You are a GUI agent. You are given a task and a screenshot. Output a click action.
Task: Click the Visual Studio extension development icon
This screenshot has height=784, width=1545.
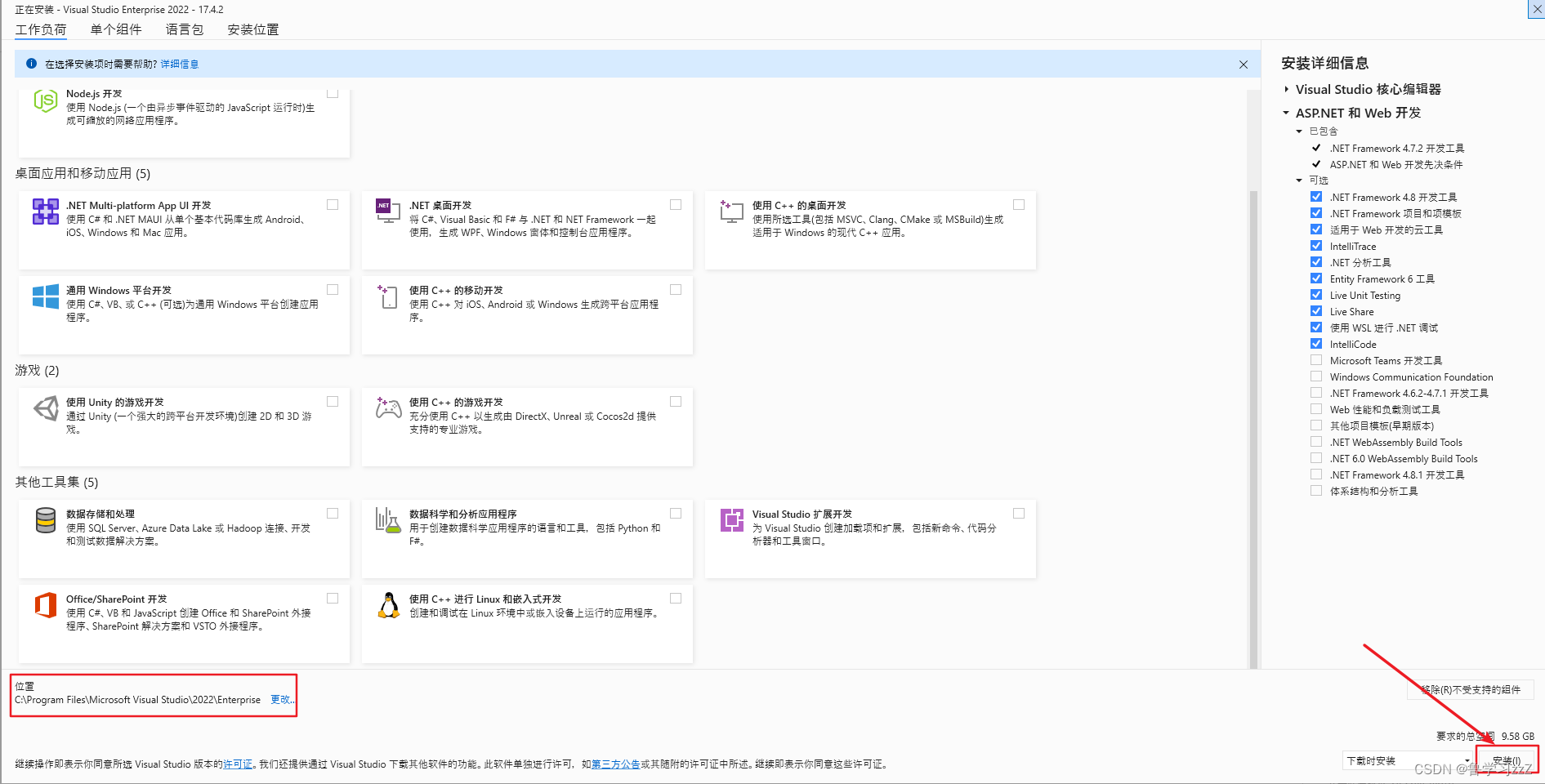tap(731, 520)
